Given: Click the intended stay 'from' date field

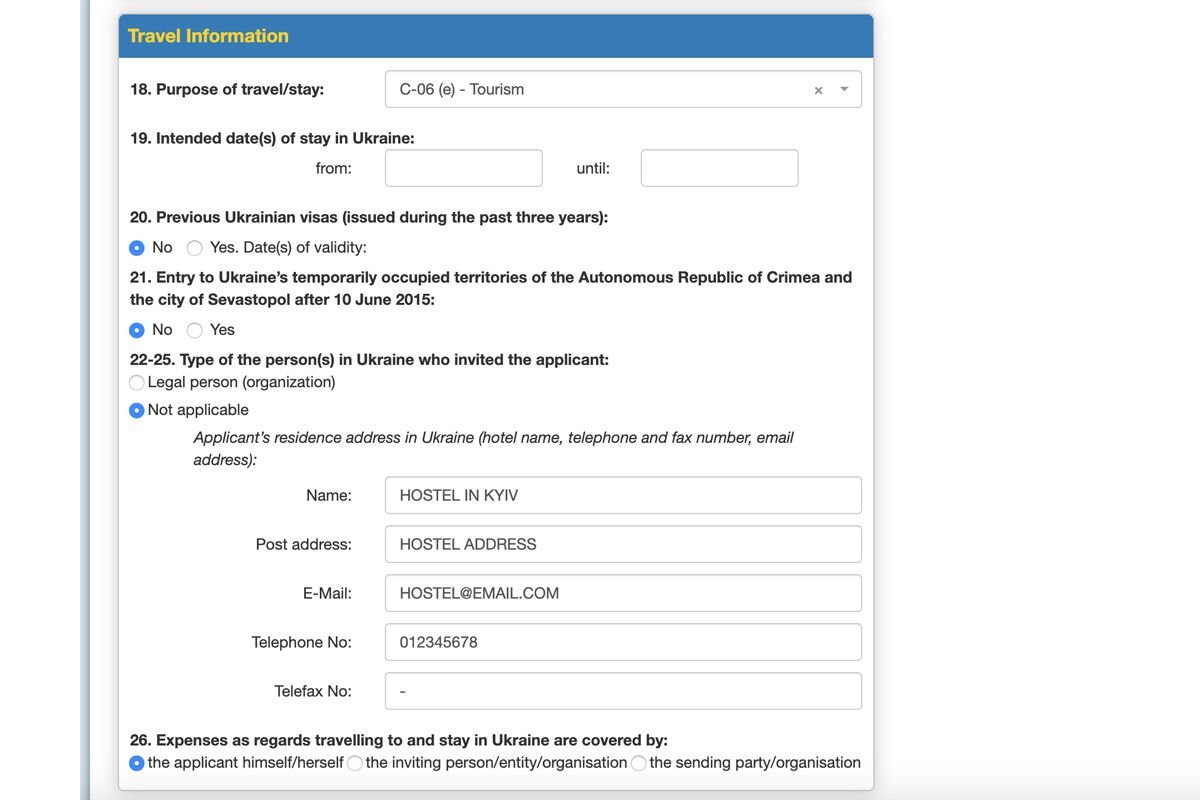Looking at the screenshot, I should (x=464, y=168).
